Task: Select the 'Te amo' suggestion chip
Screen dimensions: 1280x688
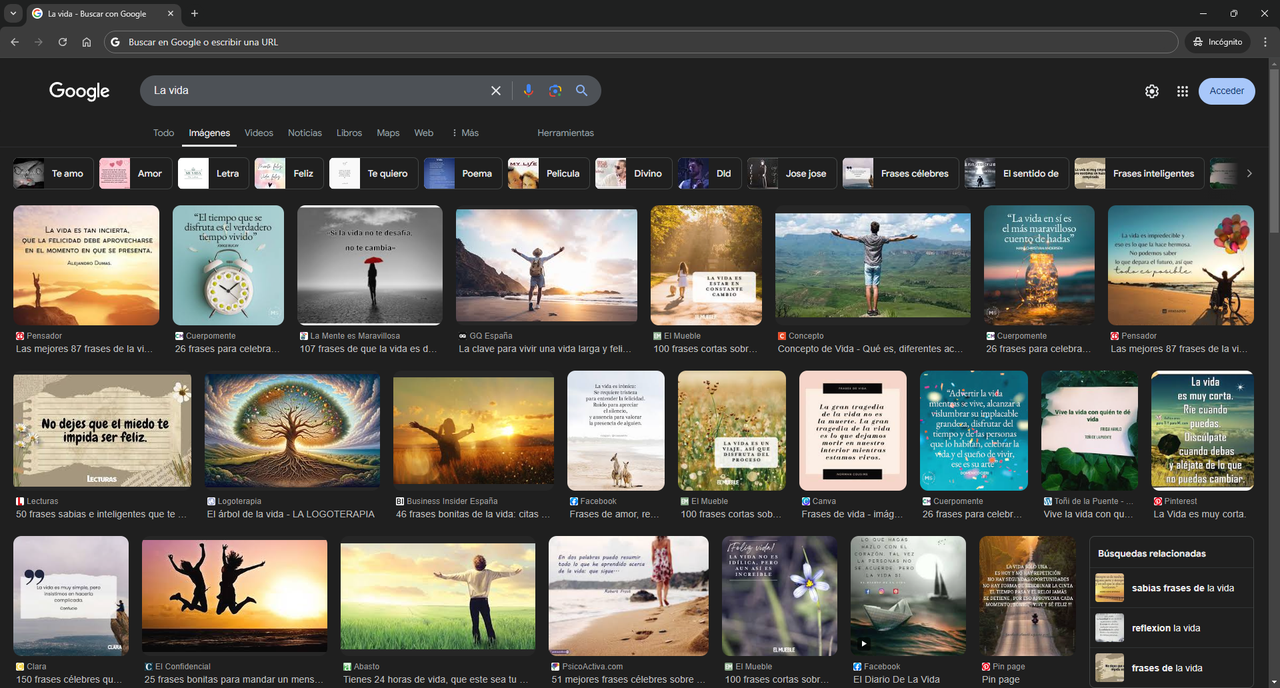Action: pos(51,173)
